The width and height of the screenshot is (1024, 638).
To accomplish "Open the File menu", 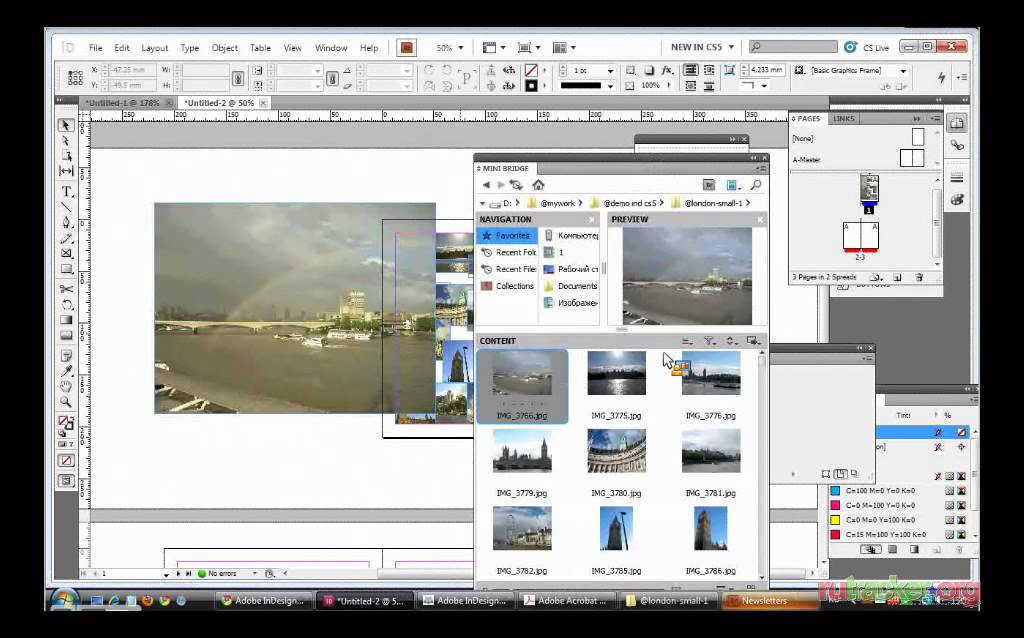I will 95,48.
